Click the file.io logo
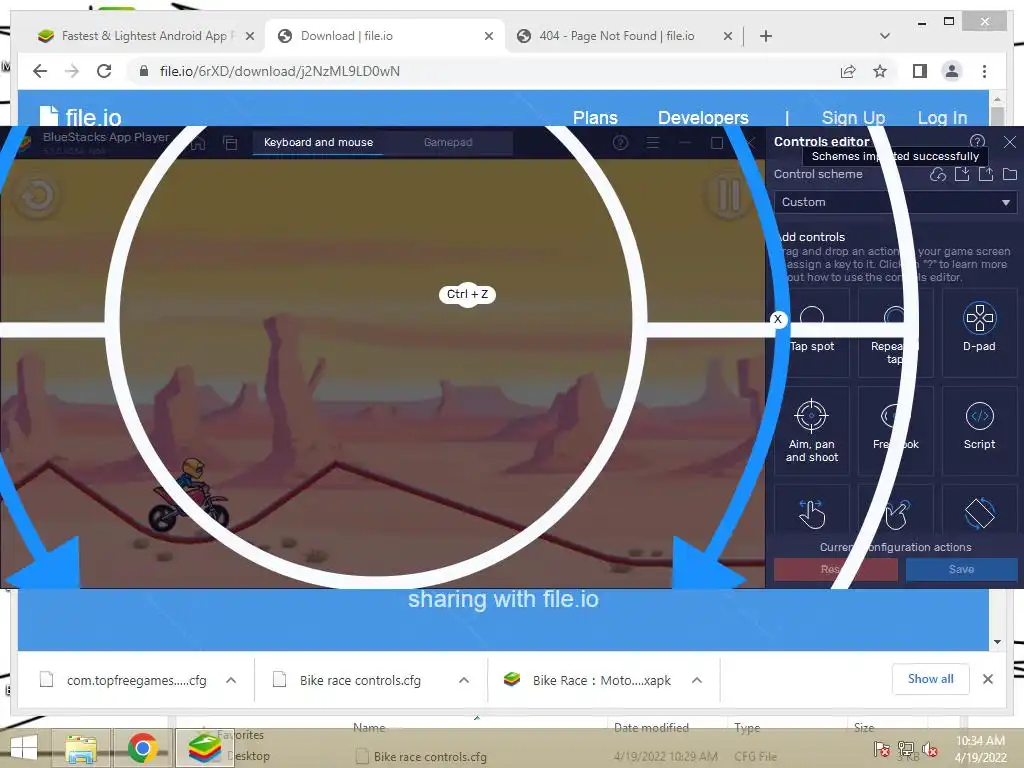Image resolution: width=1024 pixels, height=768 pixels. click(80, 117)
